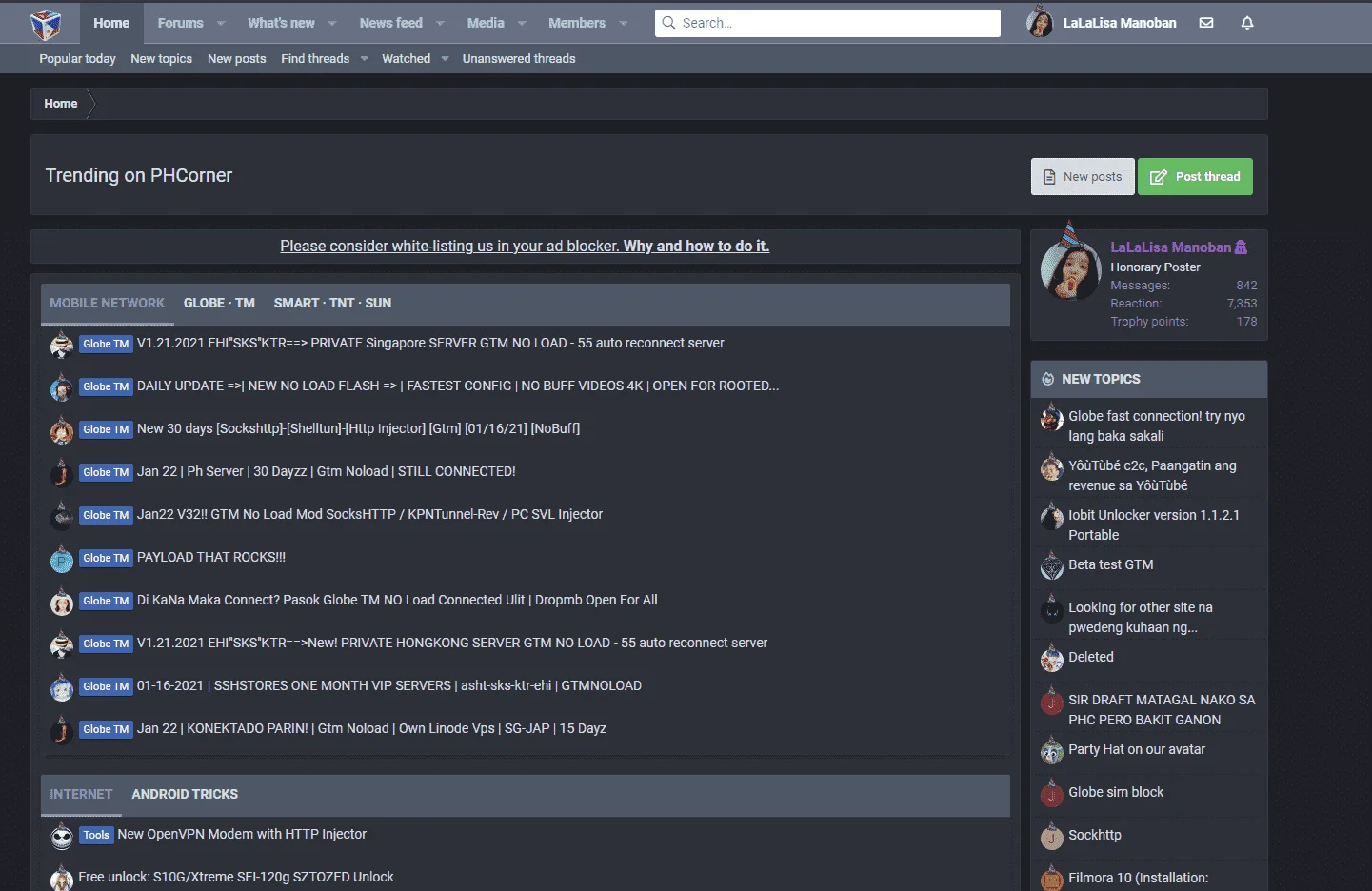Open avatar beside KONEKTADO PARIN thread

(62, 730)
